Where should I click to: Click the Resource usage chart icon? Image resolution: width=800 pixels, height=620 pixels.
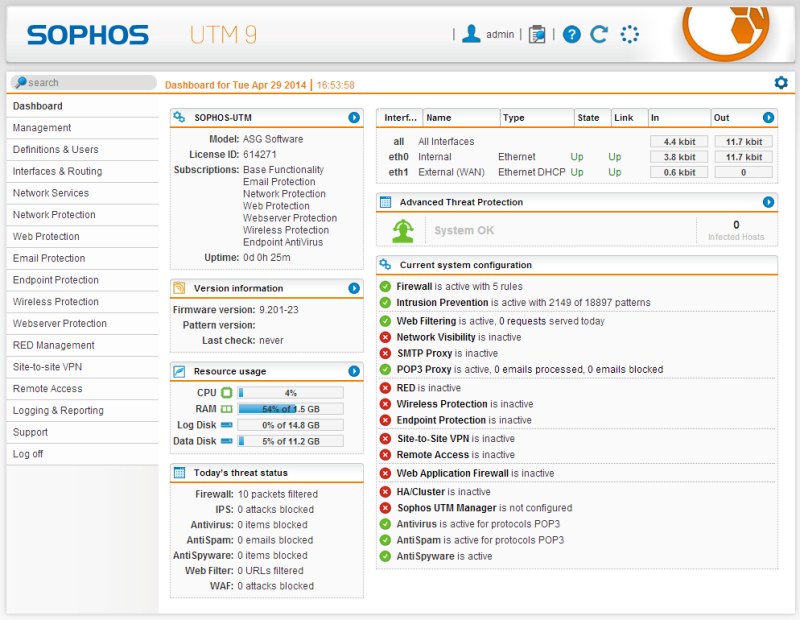click(179, 371)
